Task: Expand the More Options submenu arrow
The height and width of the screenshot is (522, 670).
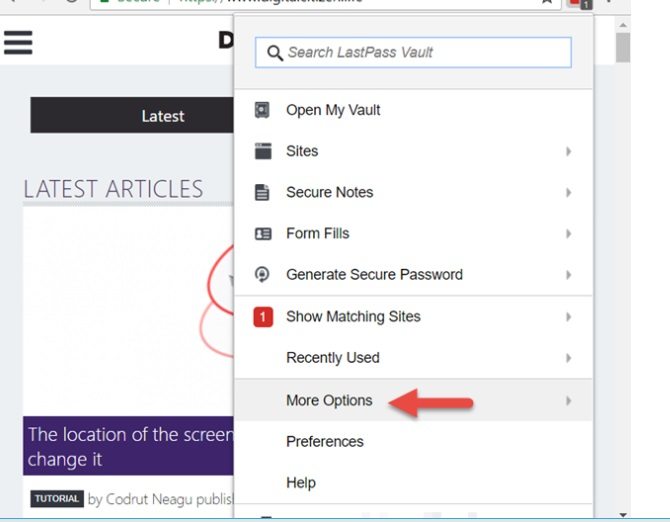Action: 568,400
